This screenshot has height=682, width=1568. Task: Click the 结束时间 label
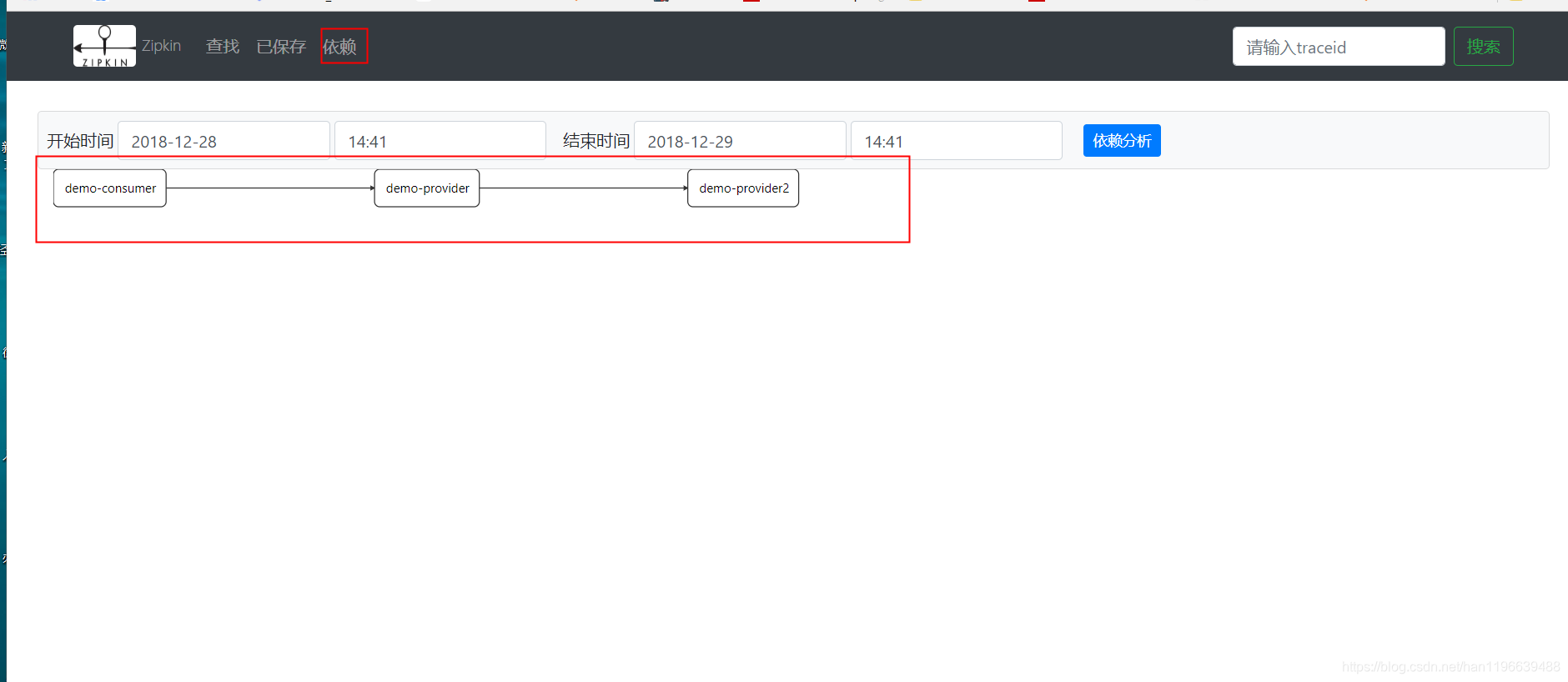tap(596, 141)
